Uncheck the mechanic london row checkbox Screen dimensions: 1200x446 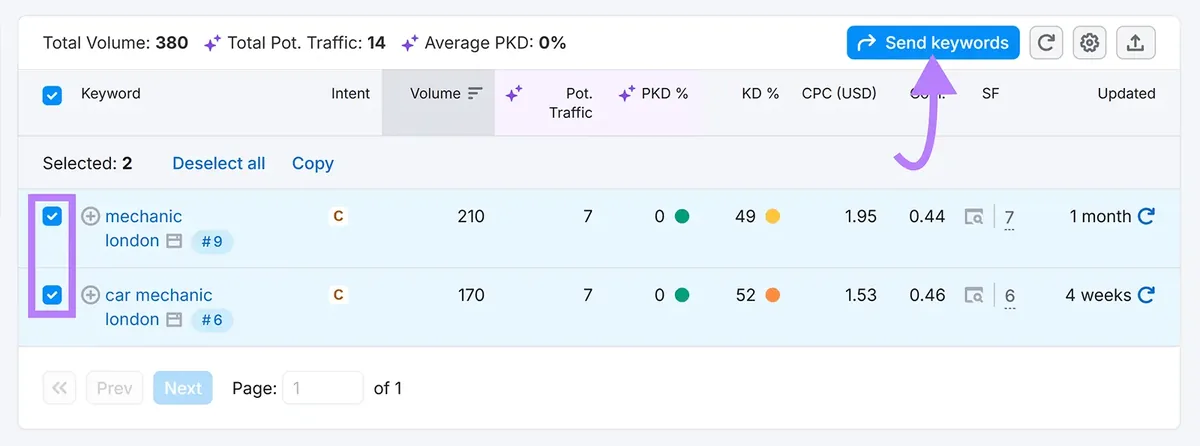pyautogui.click(x=52, y=216)
